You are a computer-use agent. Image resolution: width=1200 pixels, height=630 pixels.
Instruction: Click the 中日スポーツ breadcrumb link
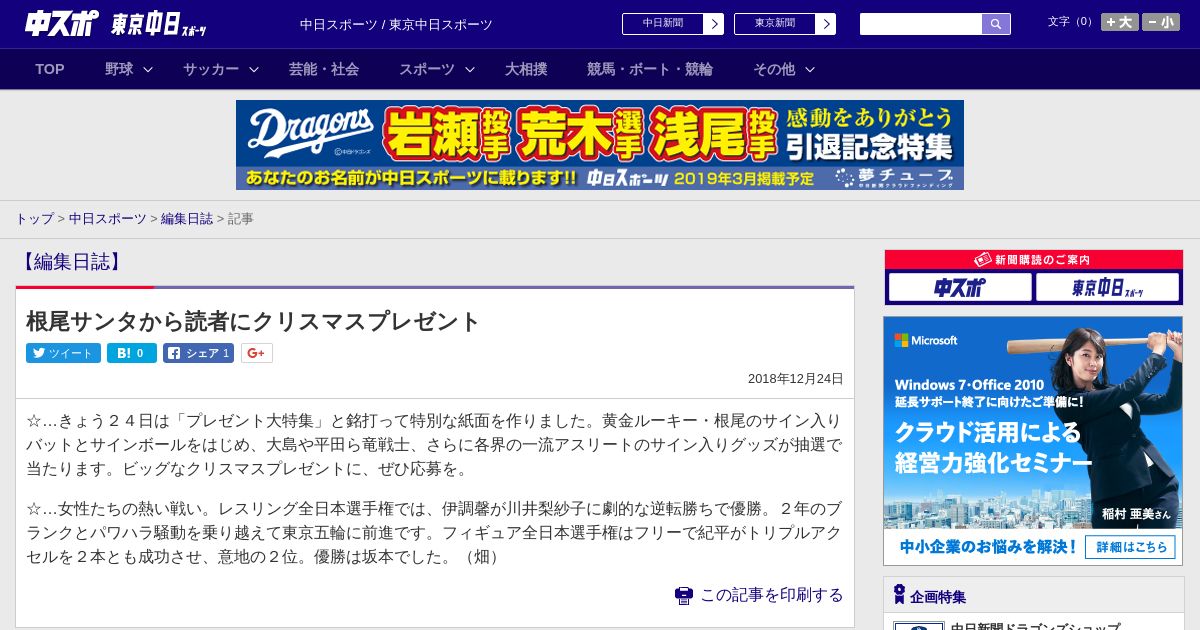point(108,218)
